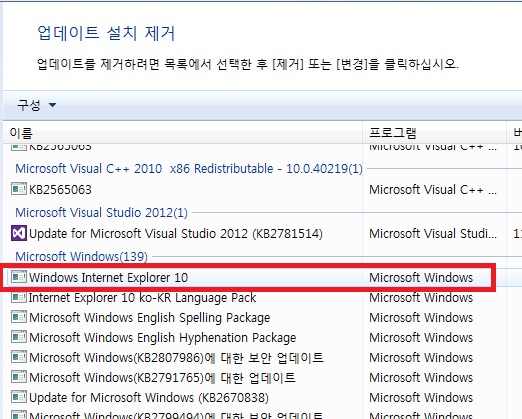Select Windows Internet Explorer 10 entry
The height and width of the screenshot is (419, 522).
tap(108, 277)
